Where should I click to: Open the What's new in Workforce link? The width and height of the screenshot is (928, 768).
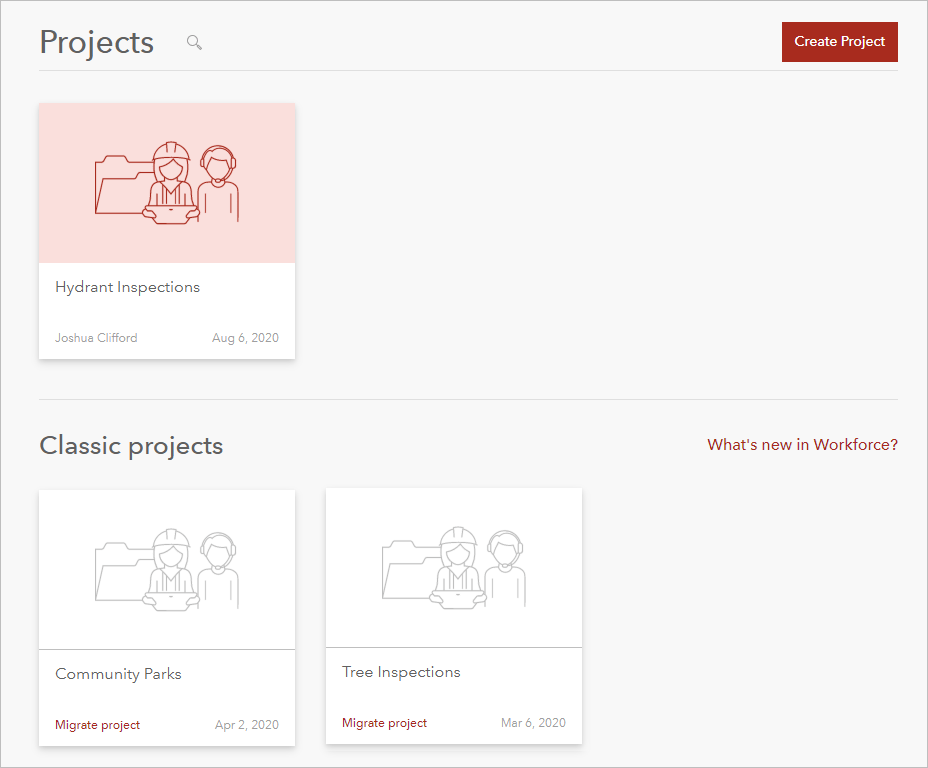click(x=802, y=444)
